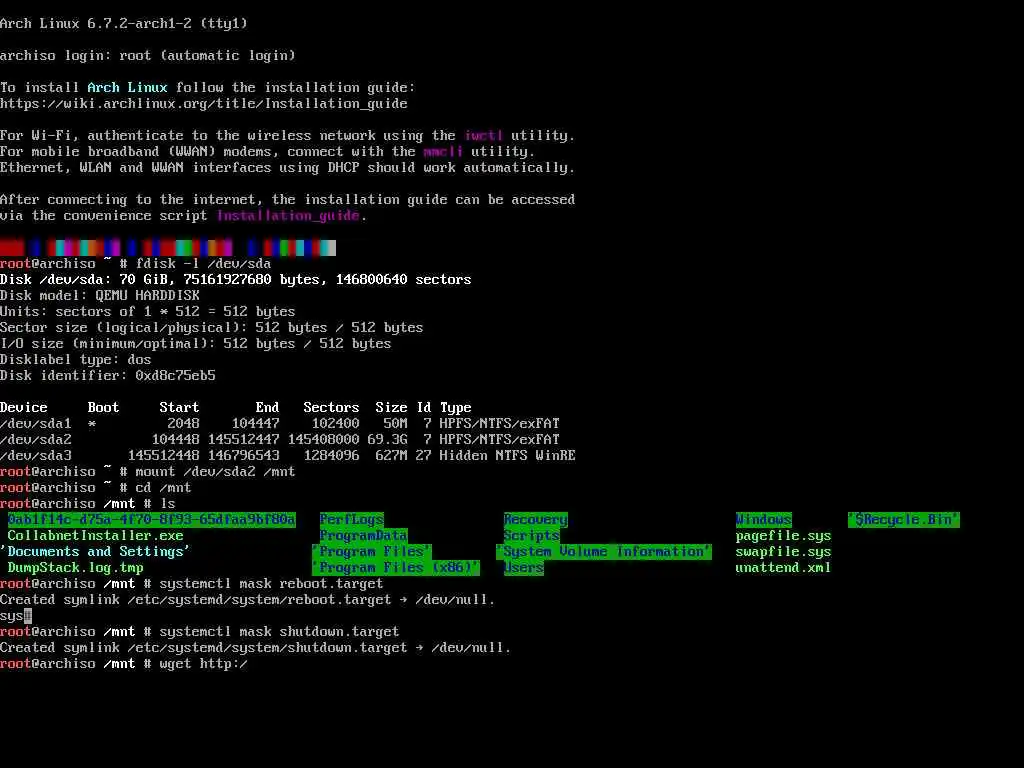
Task: Click 'System Volume Information' directory
Action: click(603, 551)
